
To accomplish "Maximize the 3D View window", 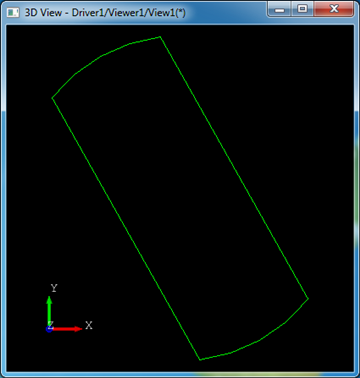I will point(302,9).
